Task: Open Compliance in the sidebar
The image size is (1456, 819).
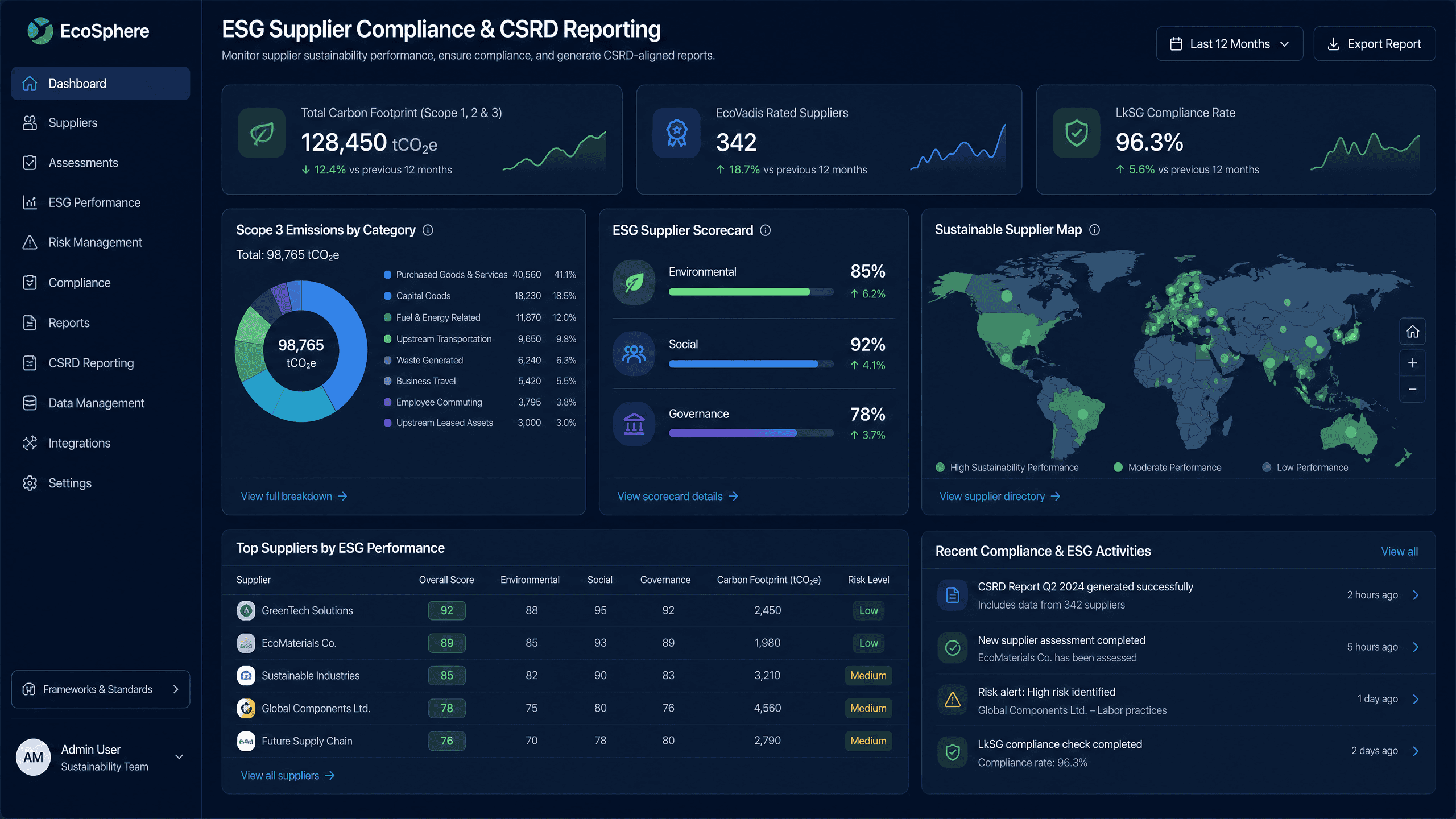Action: (101, 283)
